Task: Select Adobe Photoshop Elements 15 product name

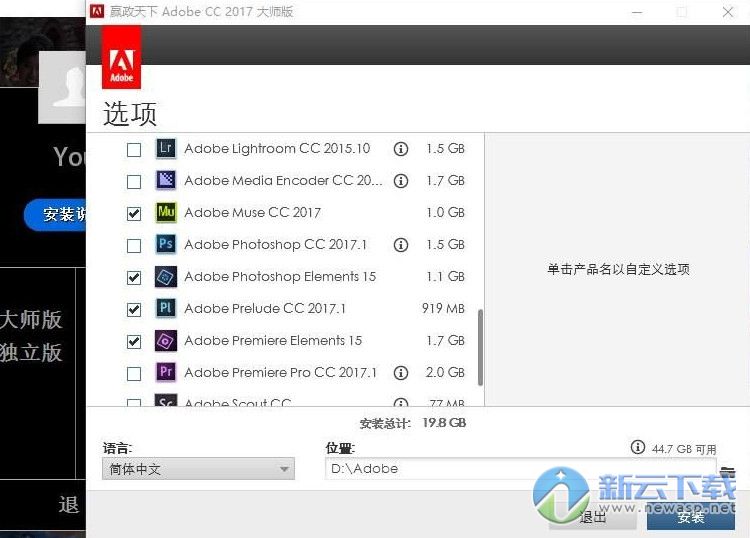Action: click(x=280, y=276)
